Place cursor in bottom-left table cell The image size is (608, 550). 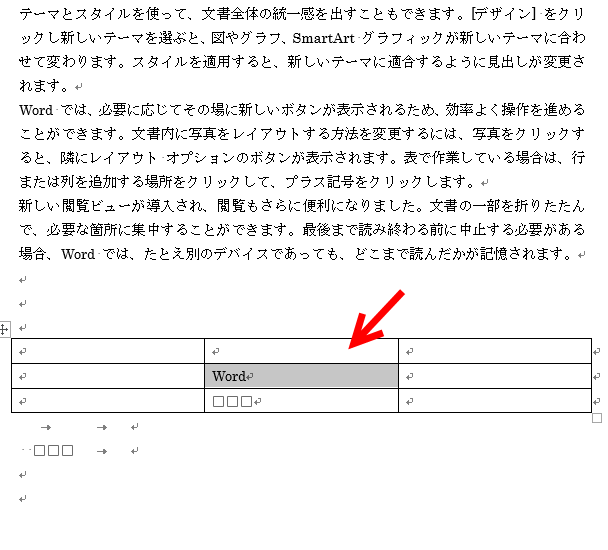tap(107, 401)
